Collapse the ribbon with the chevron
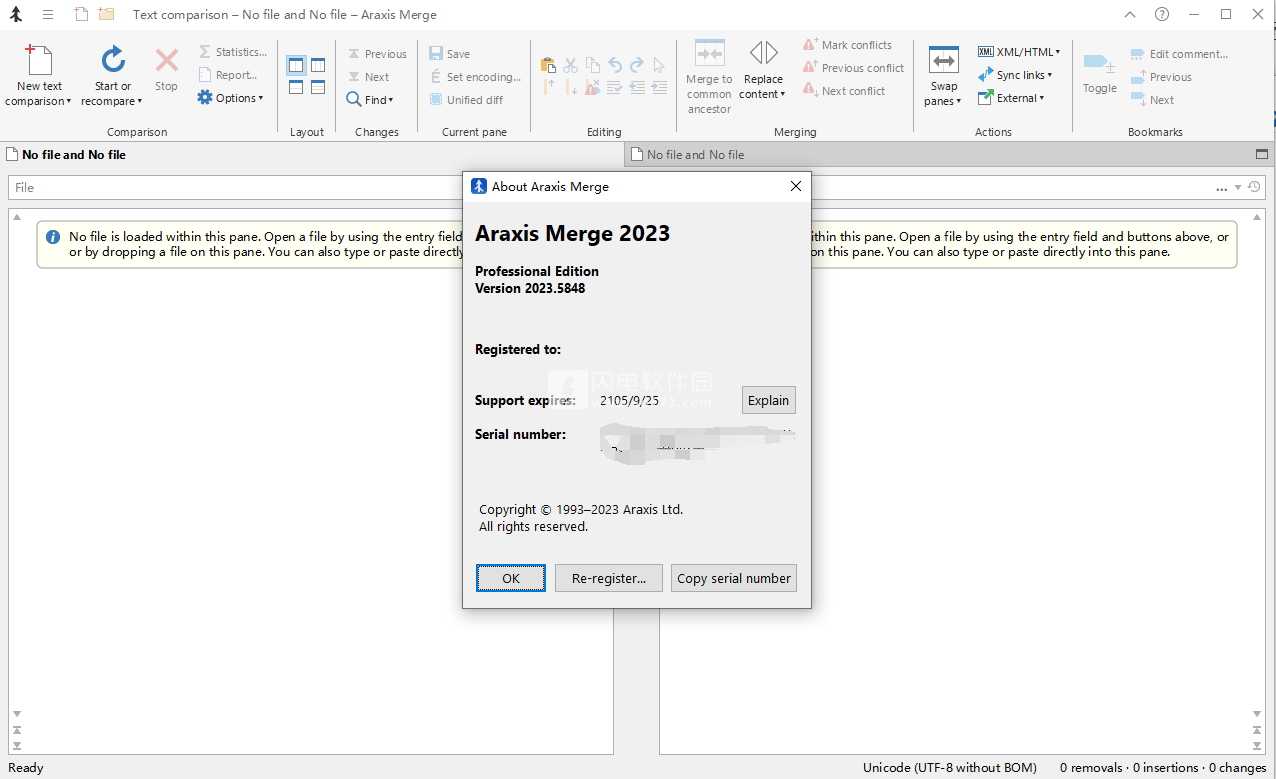Image resolution: width=1276 pixels, height=779 pixels. [1130, 15]
